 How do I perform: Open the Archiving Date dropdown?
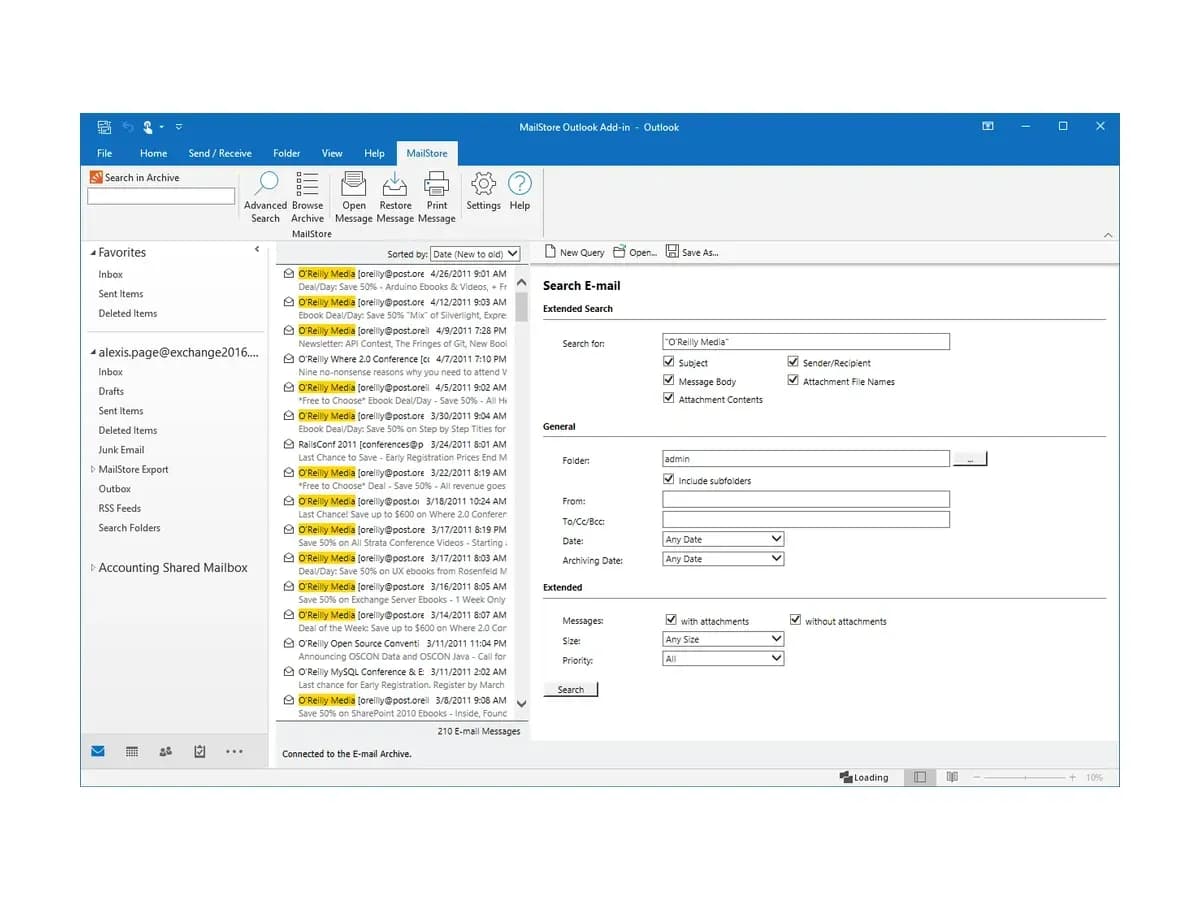point(723,559)
